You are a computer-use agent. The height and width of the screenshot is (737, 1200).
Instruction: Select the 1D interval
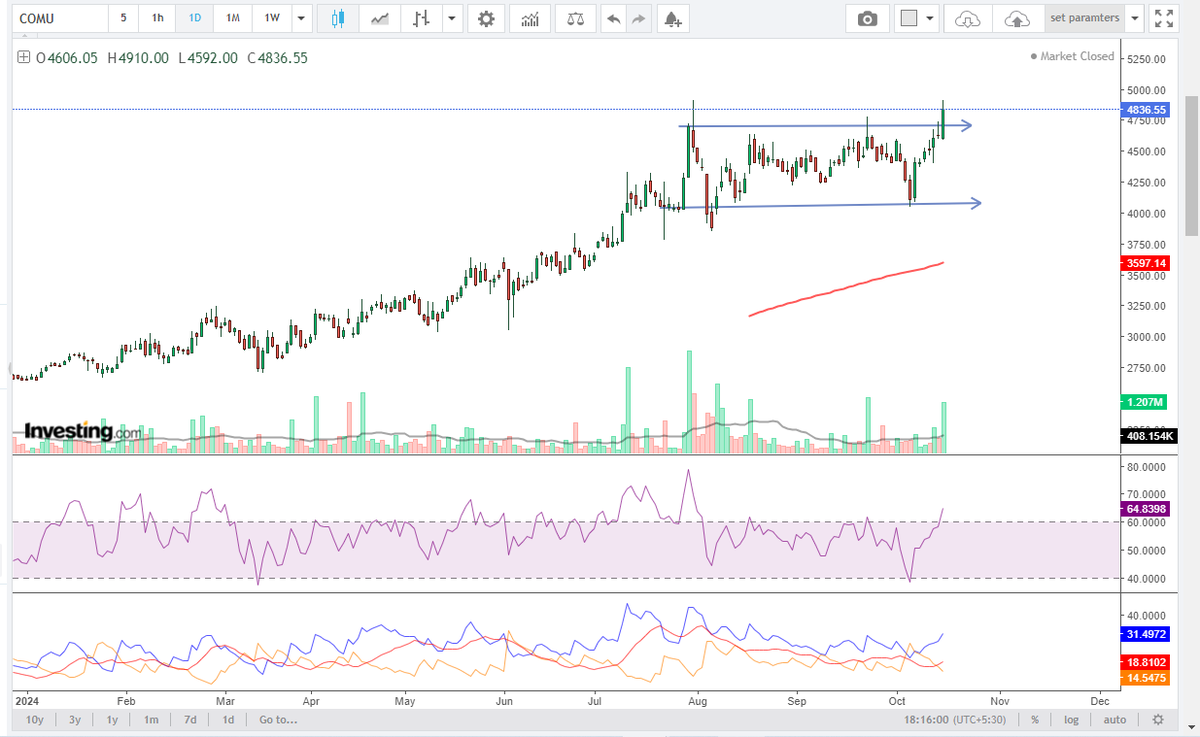tap(194, 18)
